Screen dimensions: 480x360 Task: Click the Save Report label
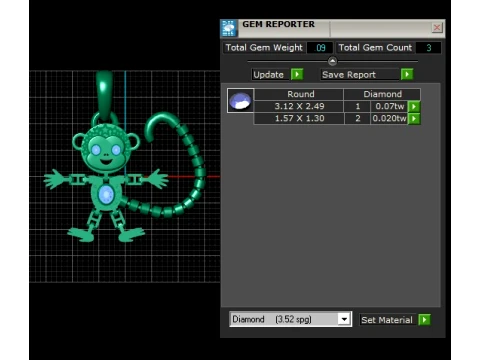click(349, 74)
